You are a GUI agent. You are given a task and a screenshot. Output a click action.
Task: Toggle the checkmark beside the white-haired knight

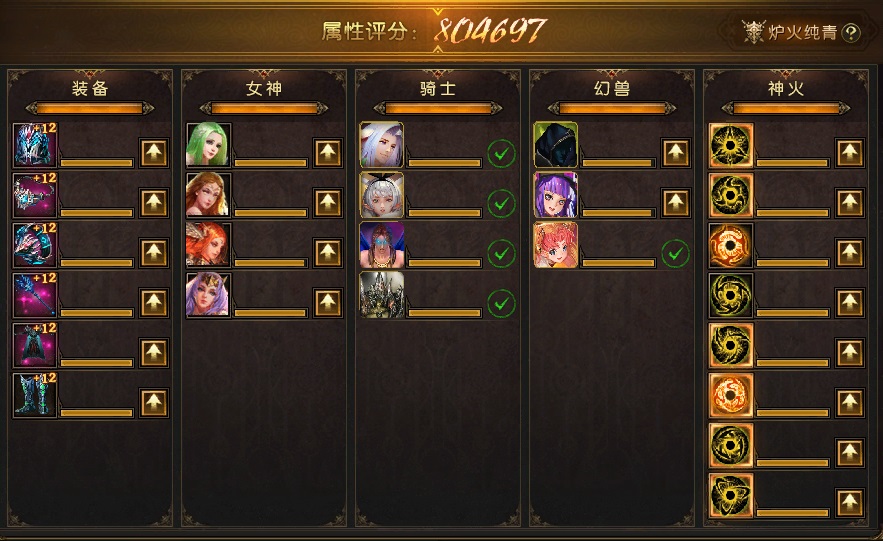tap(501, 154)
